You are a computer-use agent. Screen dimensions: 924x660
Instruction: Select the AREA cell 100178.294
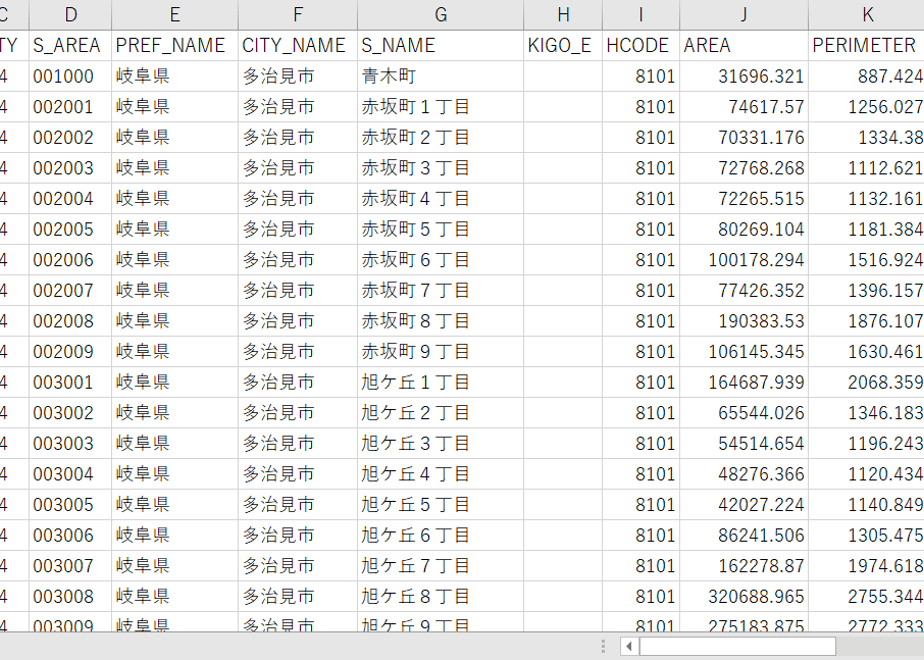pos(744,260)
